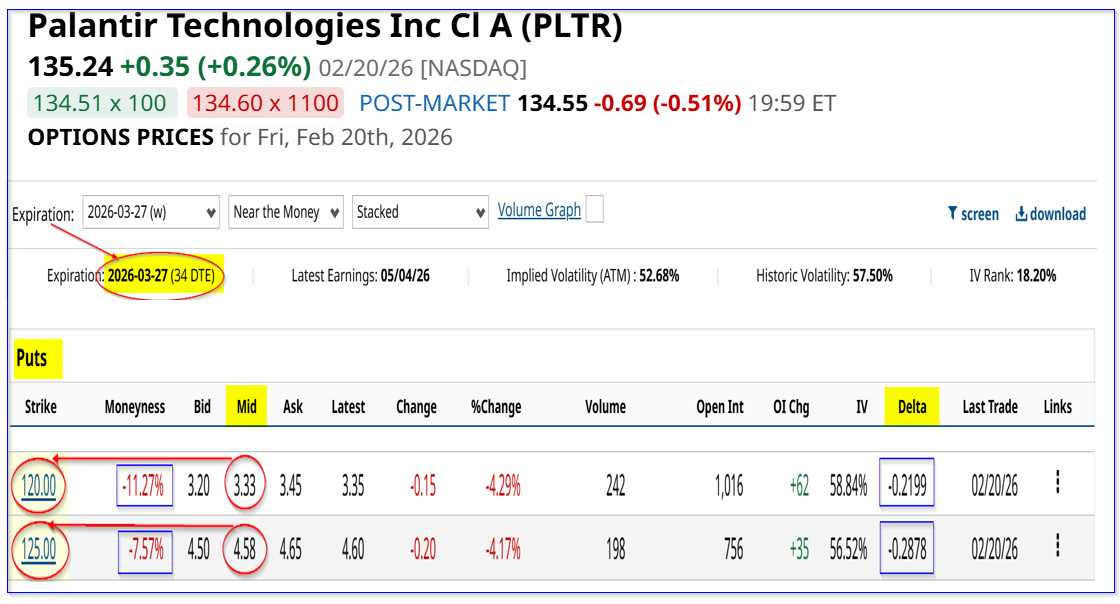Open the Expiration date dropdown
The height and width of the screenshot is (604, 1120).
pos(151,212)
